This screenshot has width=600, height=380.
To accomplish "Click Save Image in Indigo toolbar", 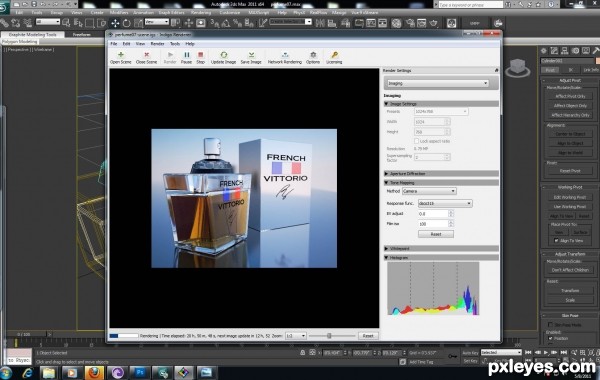I will (251, 57).
